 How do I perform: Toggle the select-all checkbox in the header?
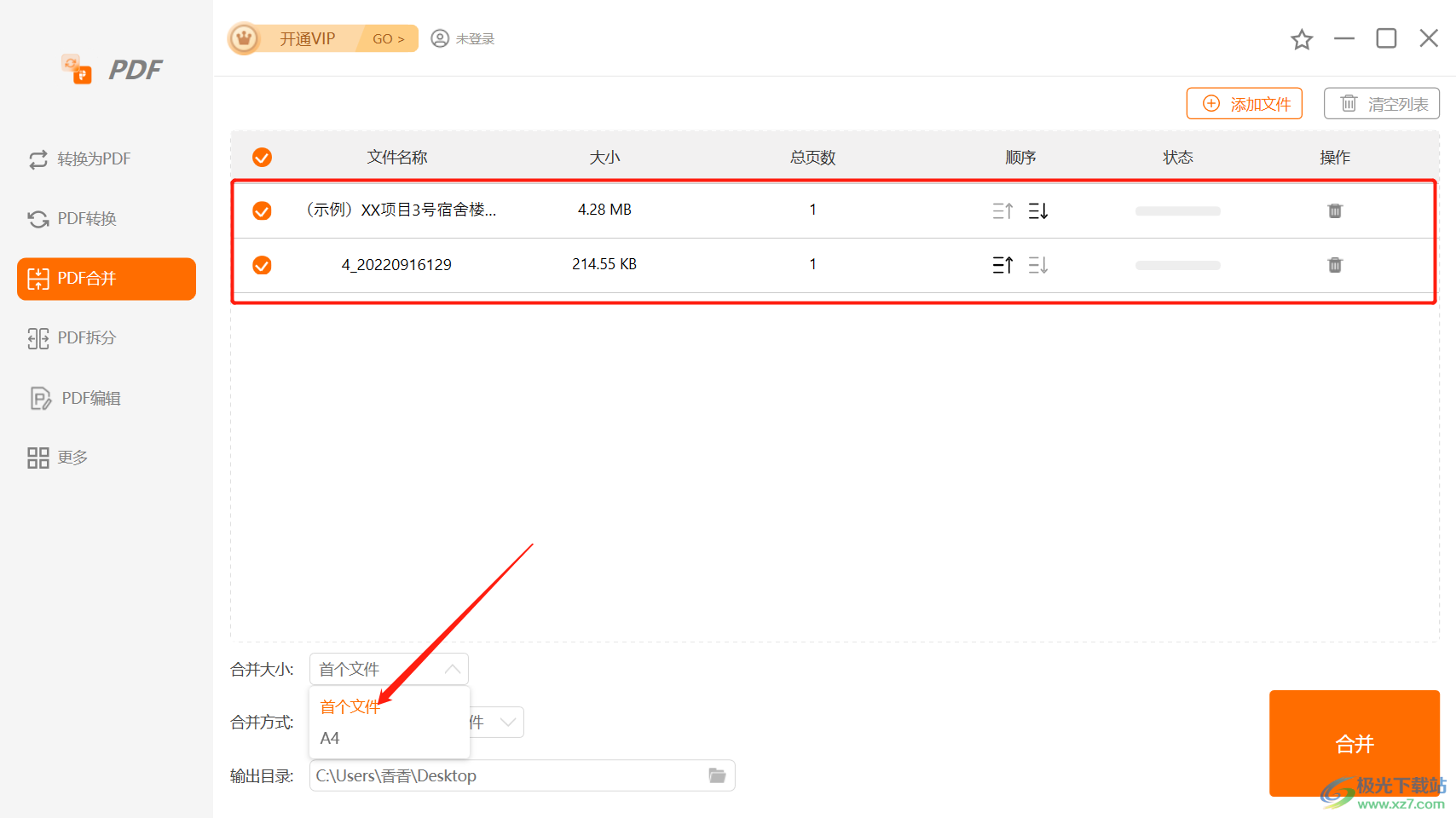click(262, 158)
